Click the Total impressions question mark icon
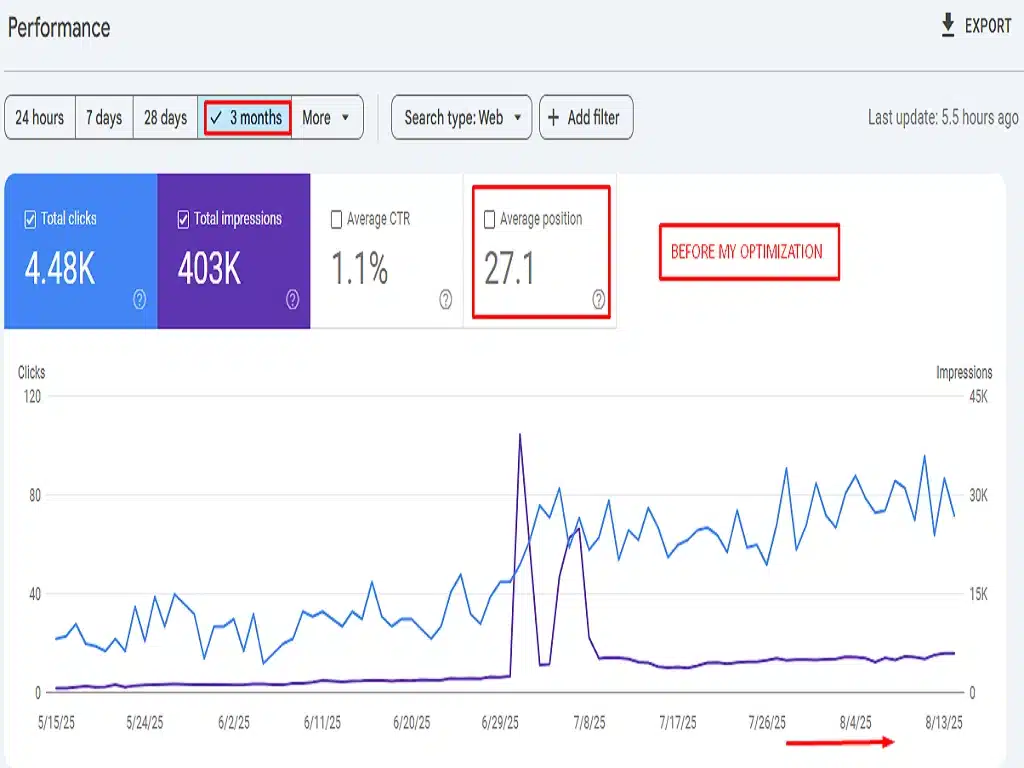 (x=291, y=297)
